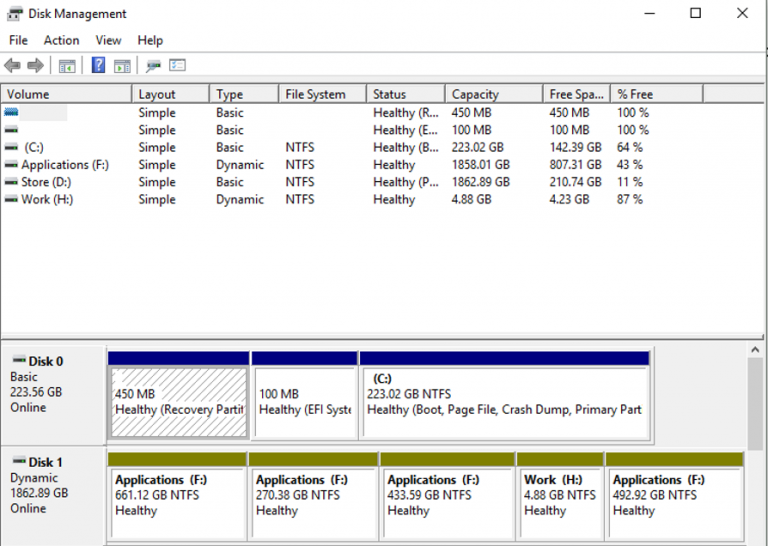Click the vertical scrollbar thumb in disk pane
This screenshot has width=768, height=546.
[755, 404]
